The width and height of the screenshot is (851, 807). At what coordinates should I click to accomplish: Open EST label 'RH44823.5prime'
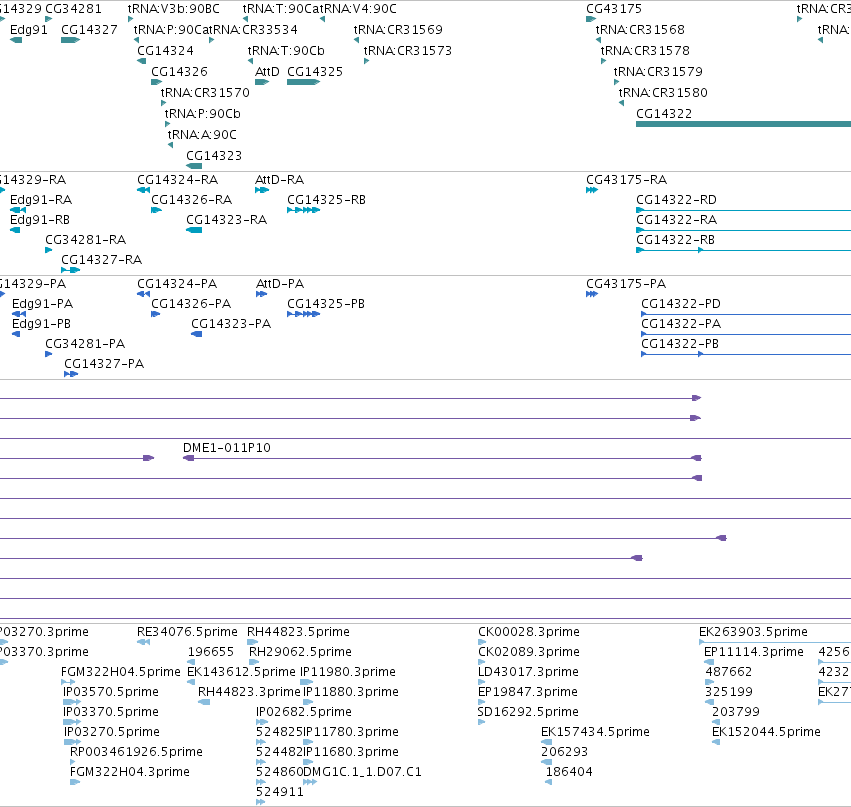pos(299,632)
